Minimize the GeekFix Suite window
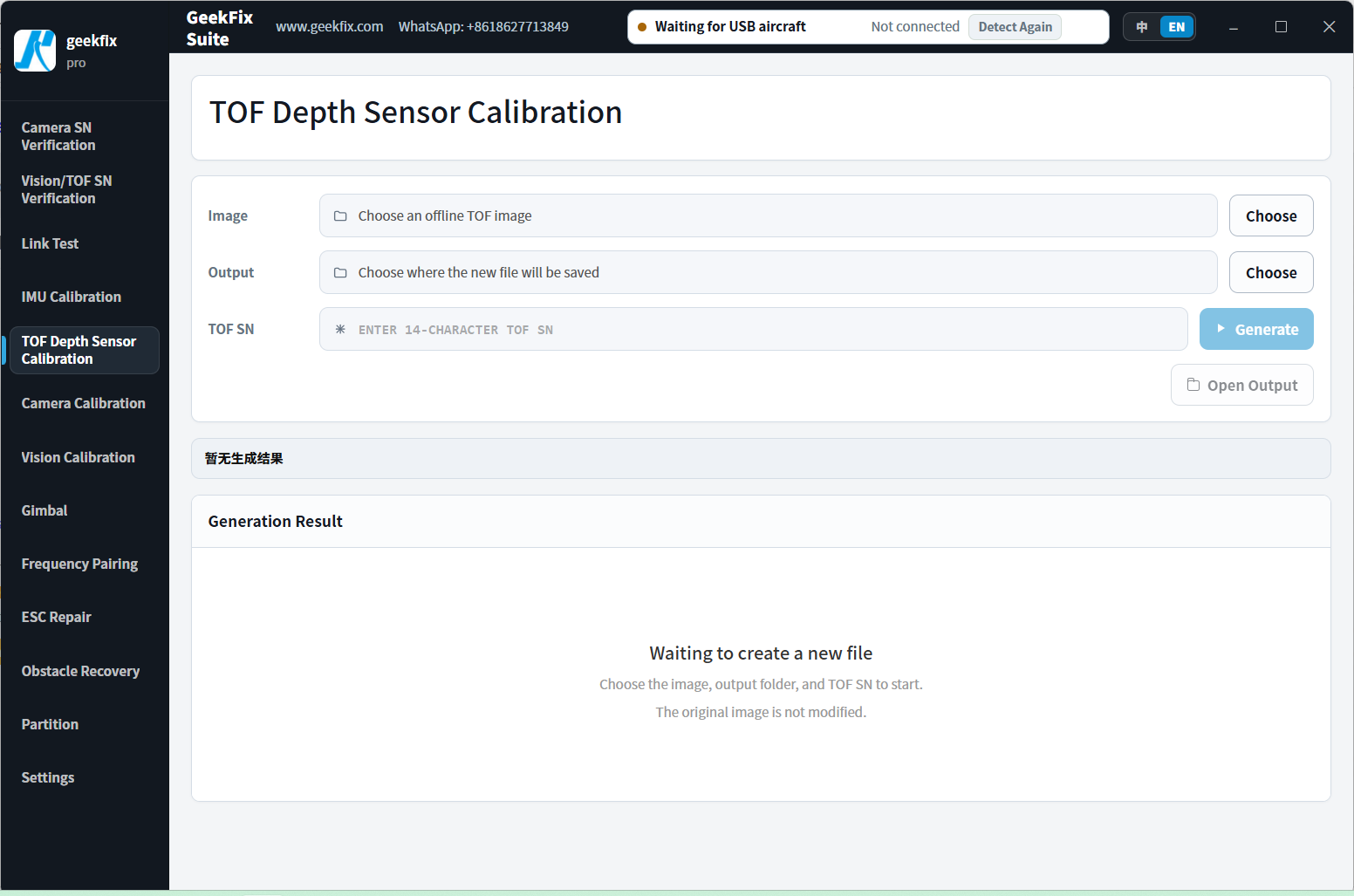 (1234, 27)
